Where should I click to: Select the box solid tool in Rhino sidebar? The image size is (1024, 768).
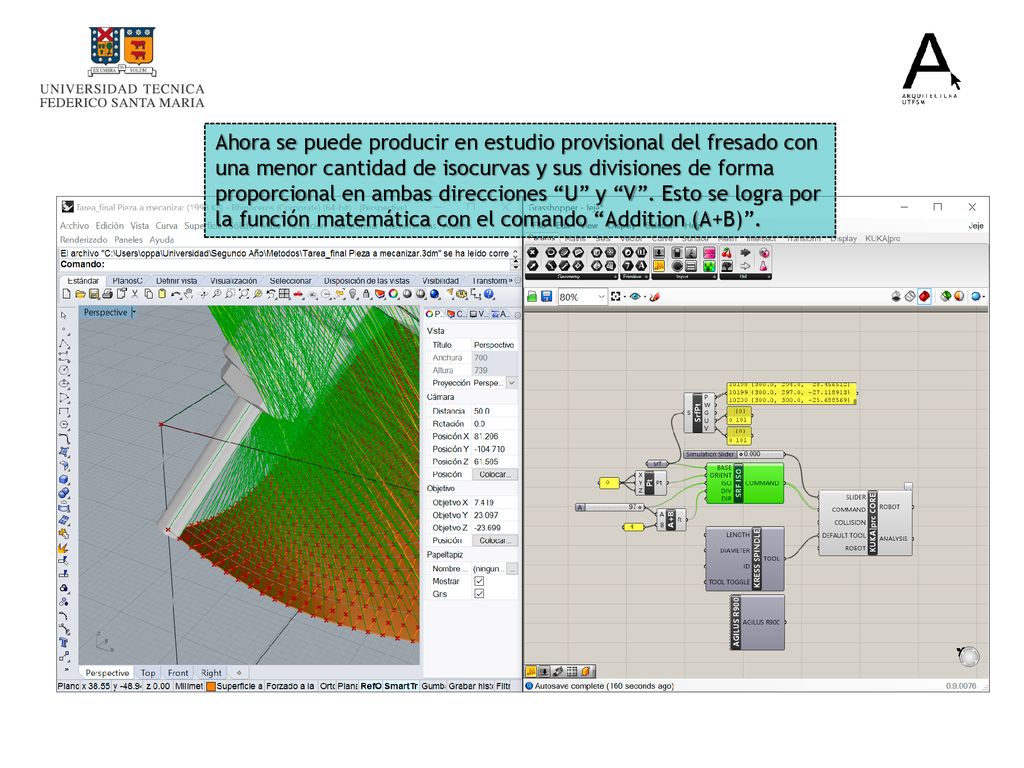[x=64, y=479]
